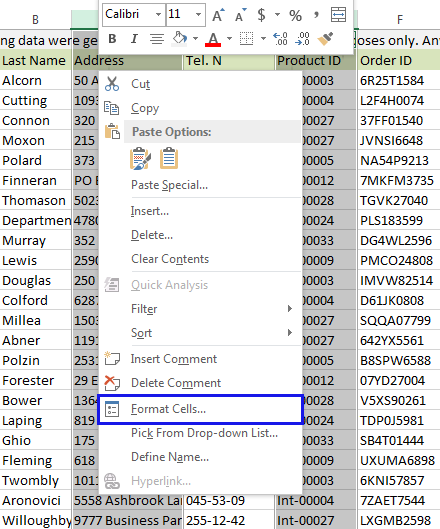The image size is (440, 529).
Task: Increase font size with large A
Action: [218, 15]
